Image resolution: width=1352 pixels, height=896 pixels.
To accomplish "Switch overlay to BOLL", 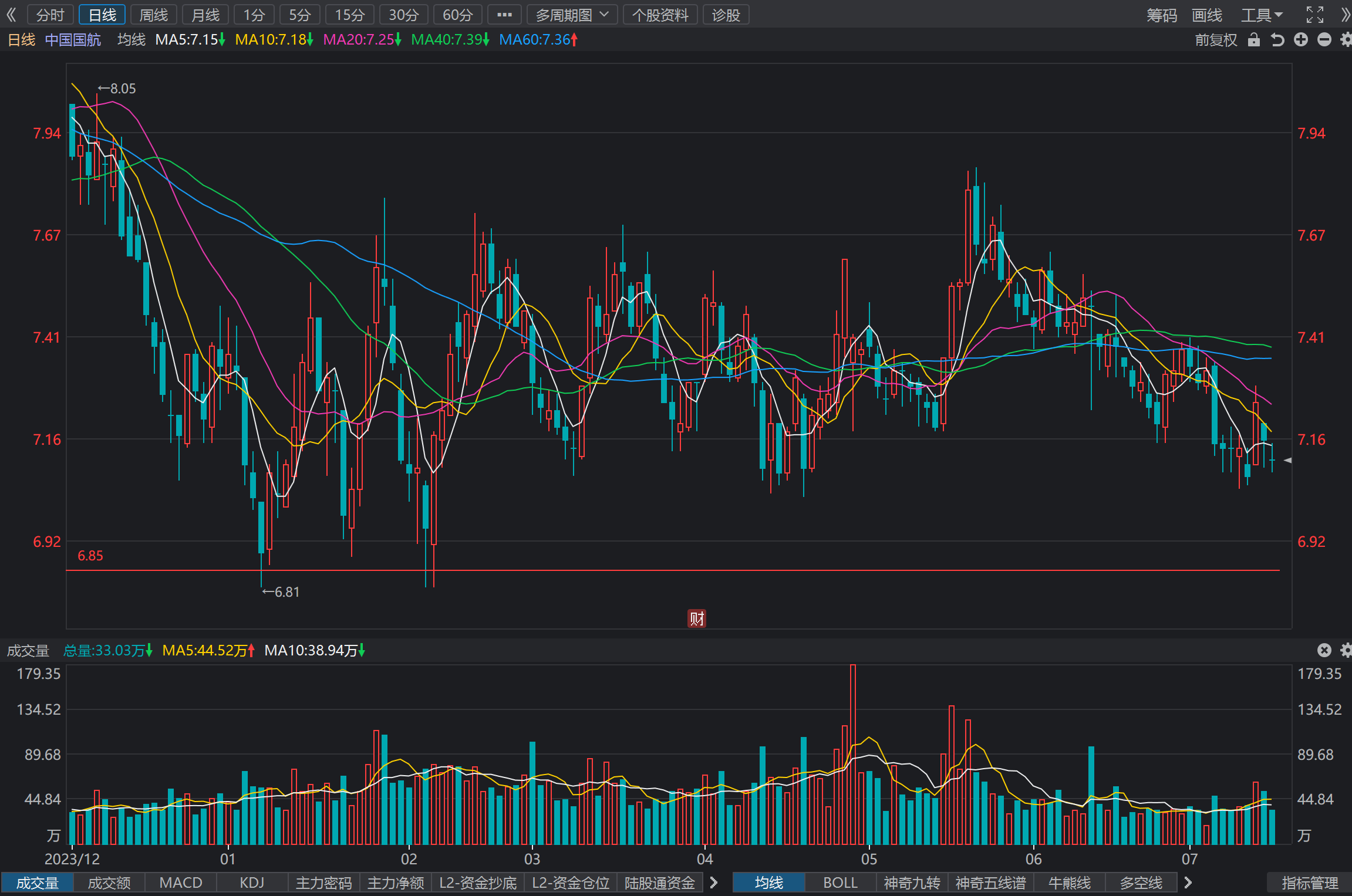I will click(x=841, y=883).
